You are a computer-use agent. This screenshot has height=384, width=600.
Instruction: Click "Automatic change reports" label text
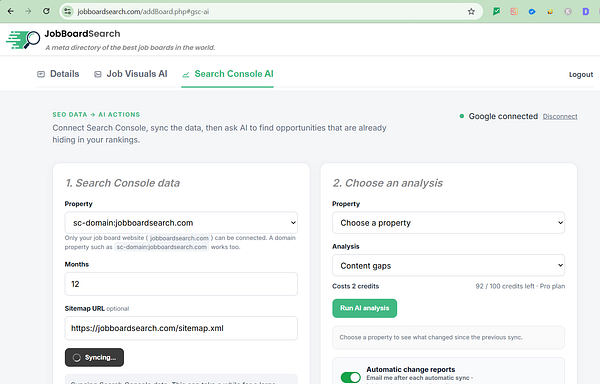411,369
